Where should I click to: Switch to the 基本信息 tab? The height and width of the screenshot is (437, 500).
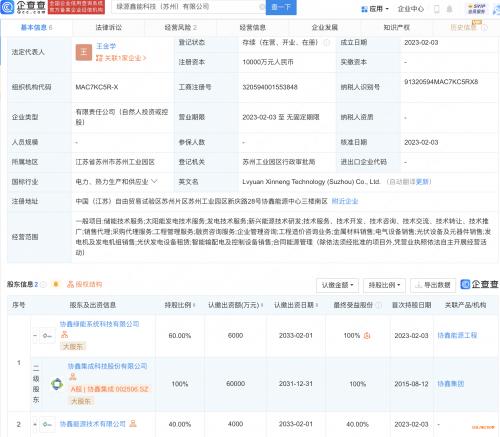(x=36, y=27)
